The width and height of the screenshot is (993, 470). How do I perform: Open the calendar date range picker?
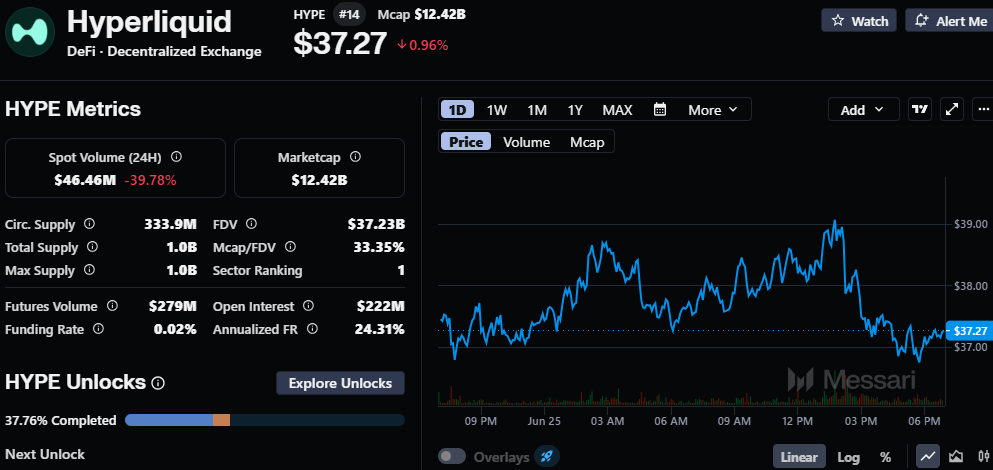660,110
